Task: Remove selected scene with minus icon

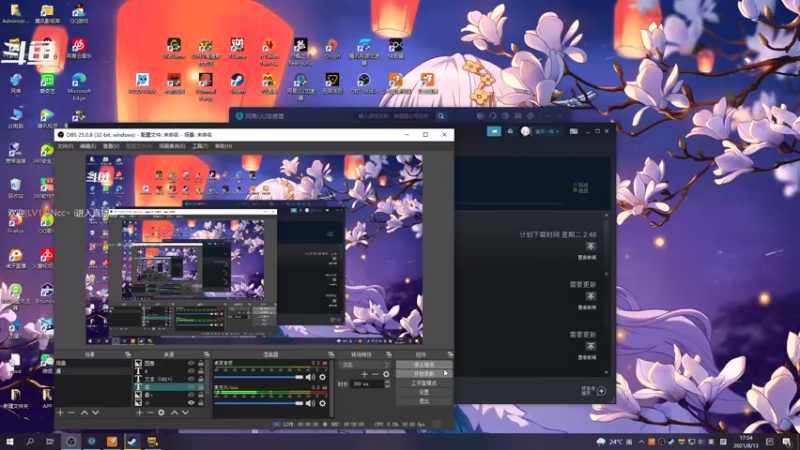Action: pos(71,412)
